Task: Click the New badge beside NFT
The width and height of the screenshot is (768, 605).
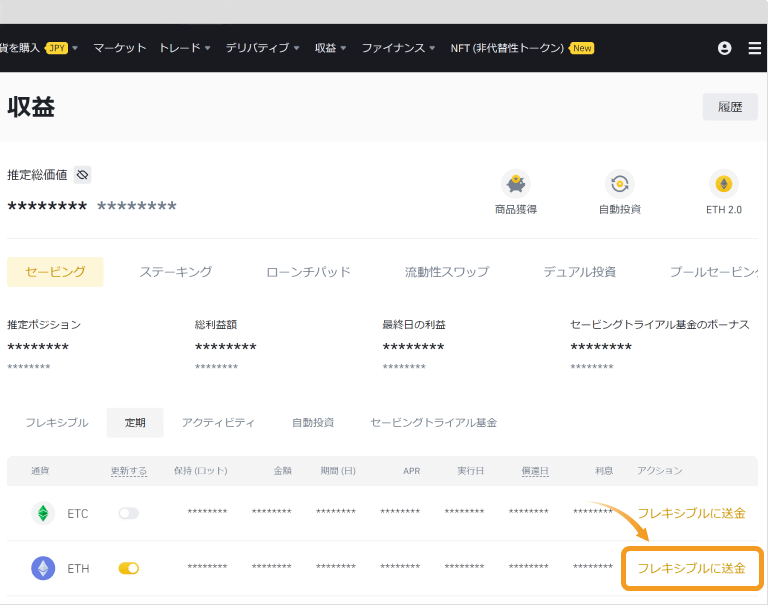Action: pyautogui.click(x=582, y=48)
